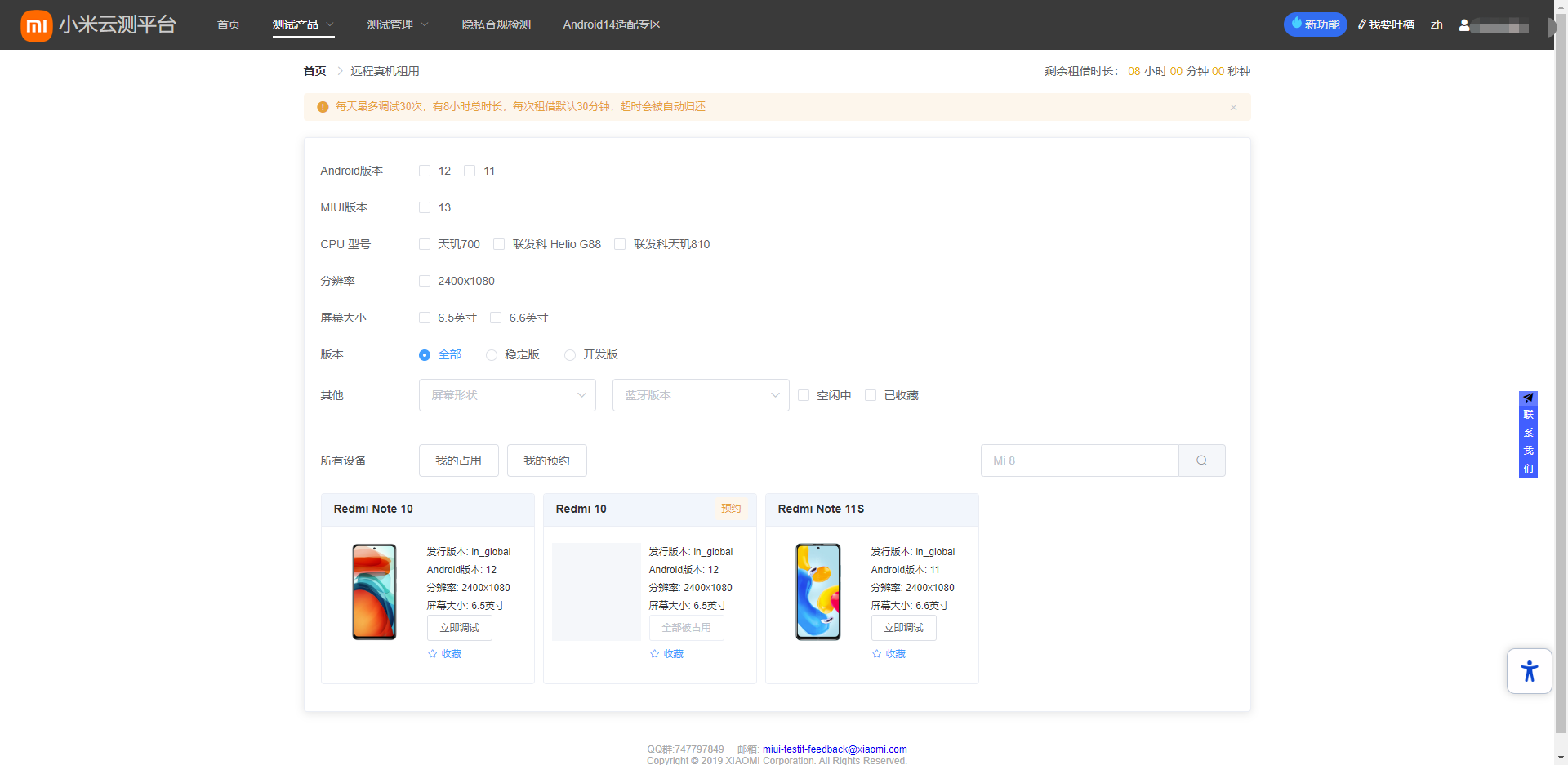
Task: Click the paper plane contact-us icon
Action: coord(1528,398)
